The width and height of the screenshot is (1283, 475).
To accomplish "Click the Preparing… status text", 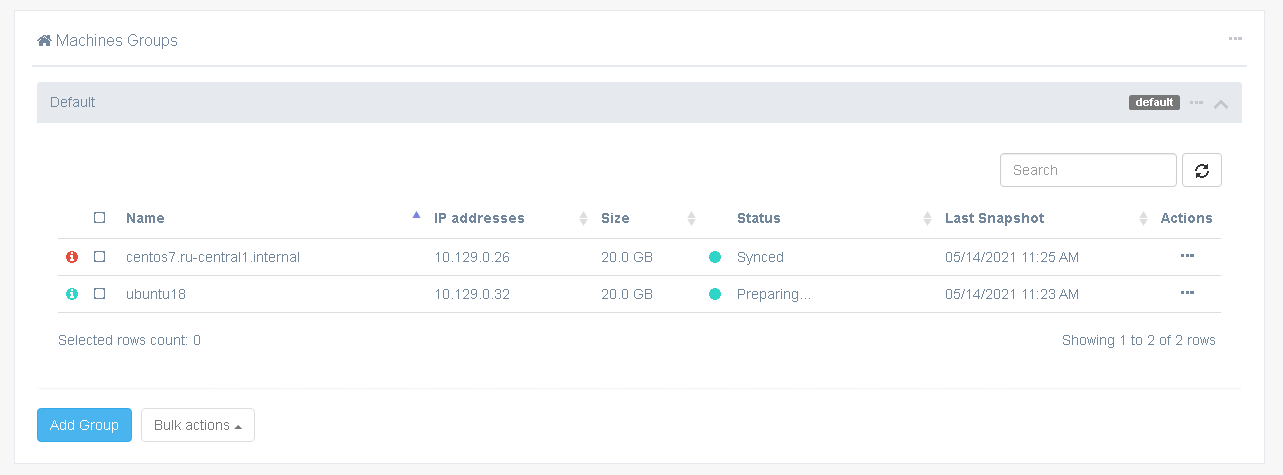I will pos(774,294).
